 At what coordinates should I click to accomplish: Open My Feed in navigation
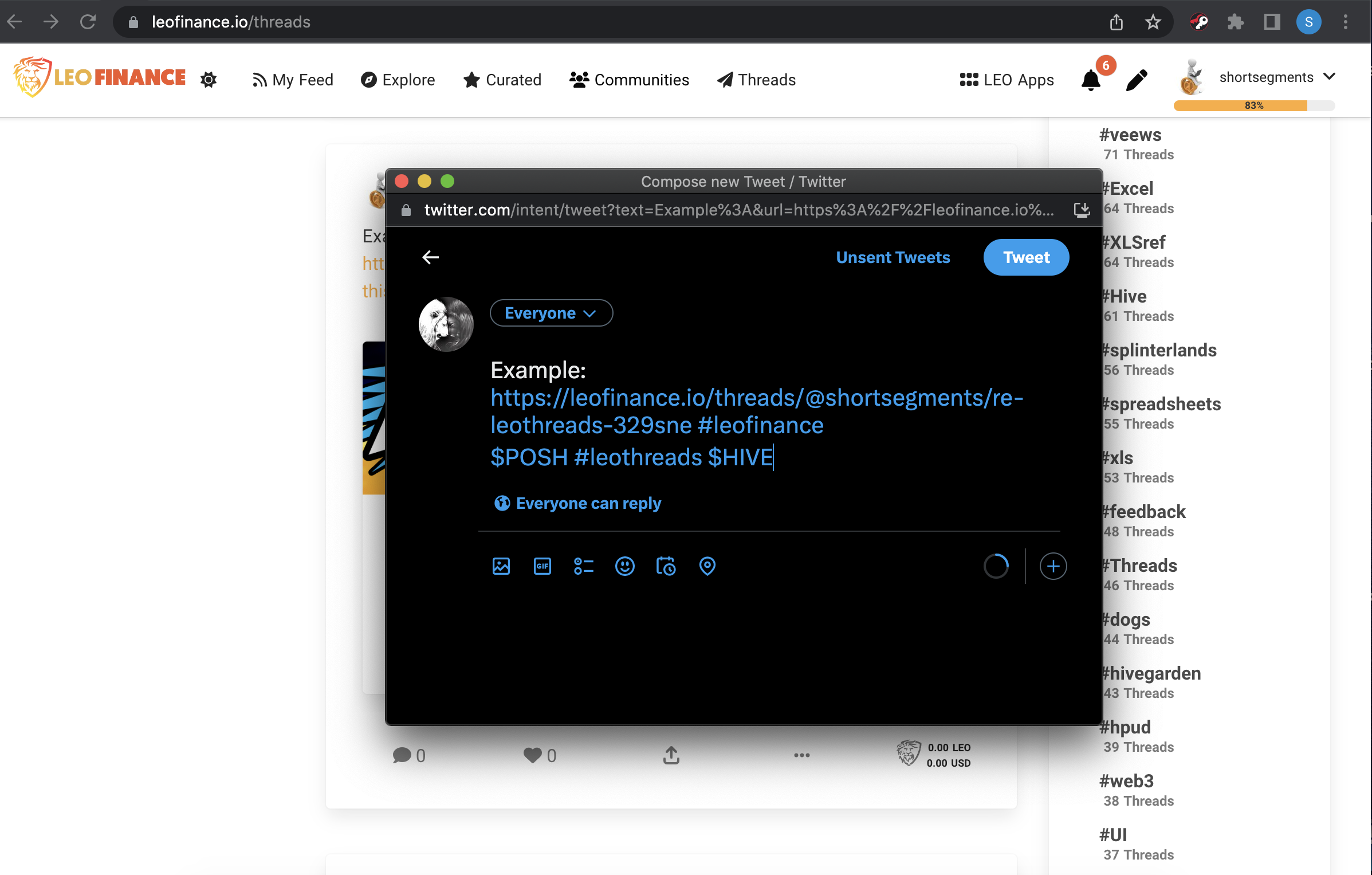293,80
